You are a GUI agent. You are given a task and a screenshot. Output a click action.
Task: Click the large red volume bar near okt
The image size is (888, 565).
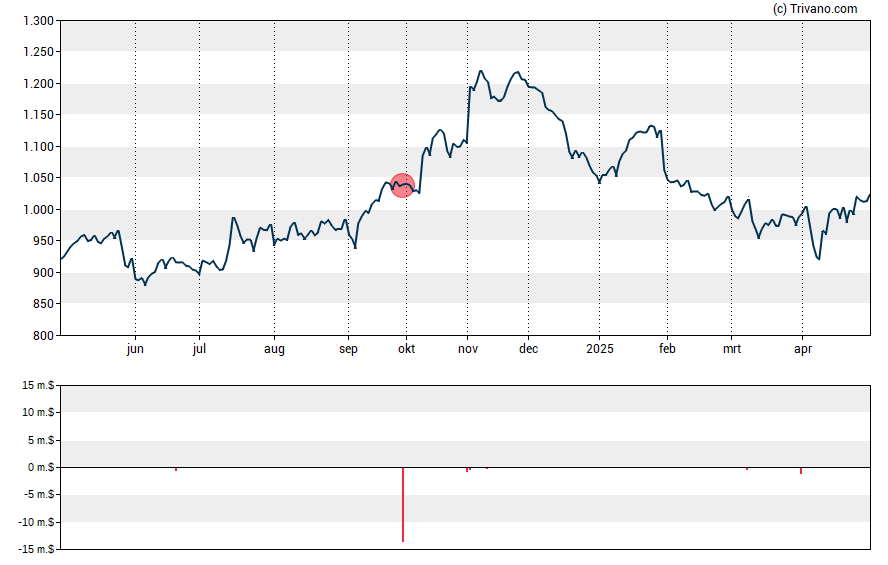point(403,504)
